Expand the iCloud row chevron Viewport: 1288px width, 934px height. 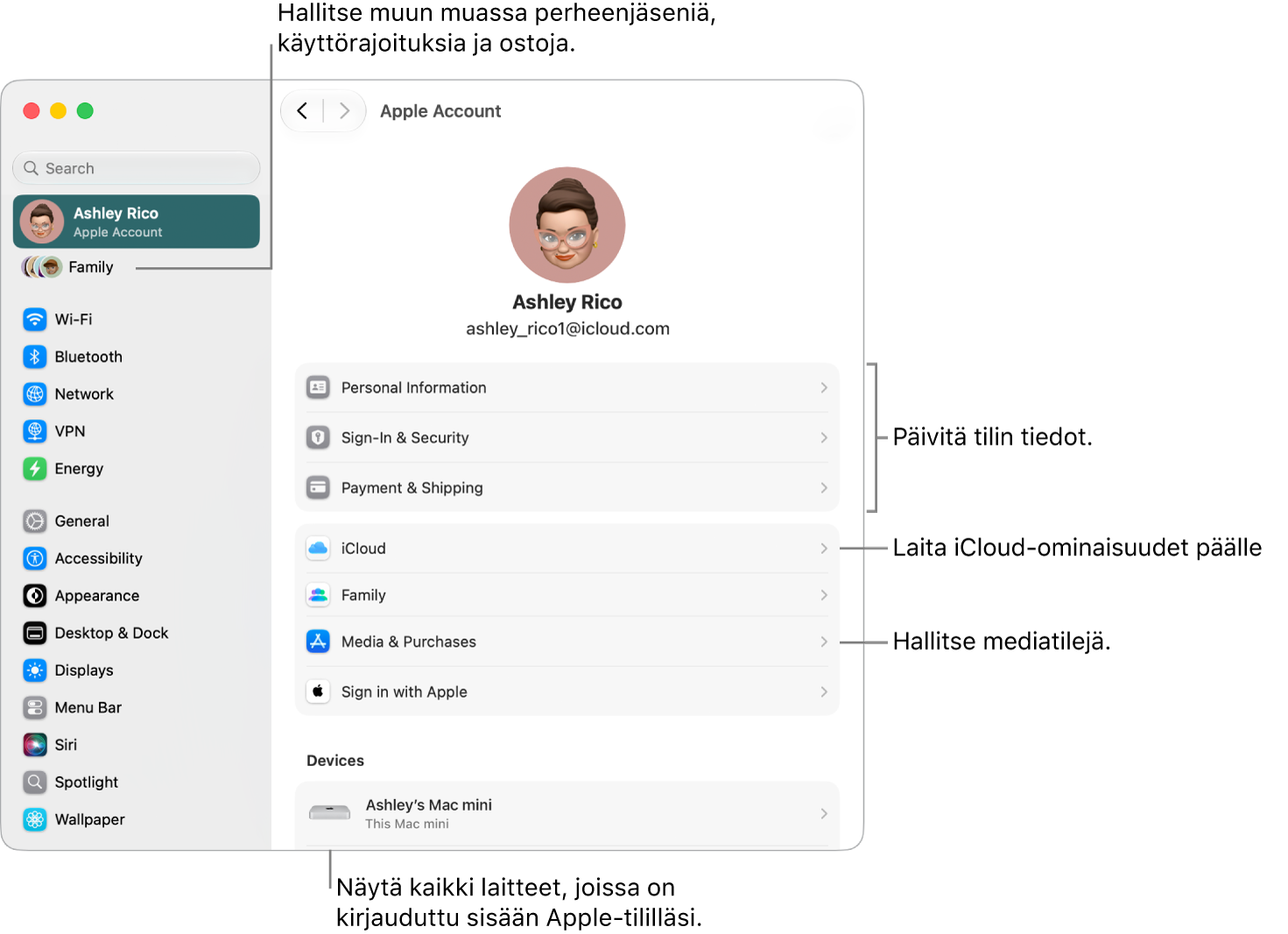point(824,549)
